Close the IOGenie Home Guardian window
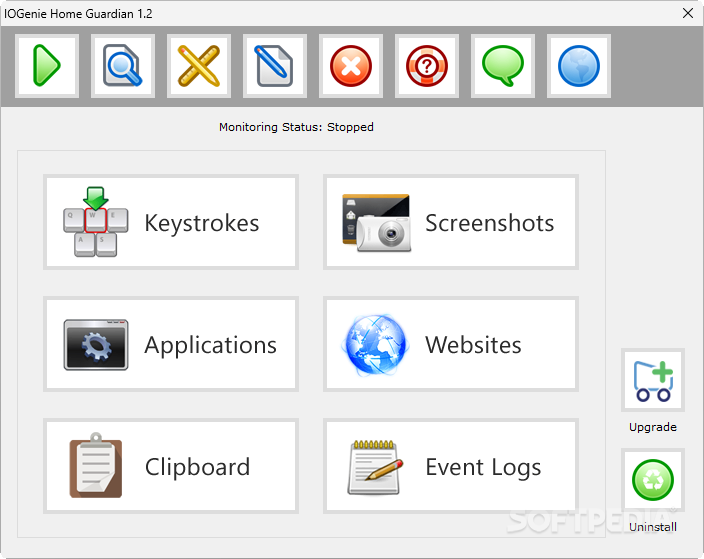 pyautogui.click(x=688, y=13)
